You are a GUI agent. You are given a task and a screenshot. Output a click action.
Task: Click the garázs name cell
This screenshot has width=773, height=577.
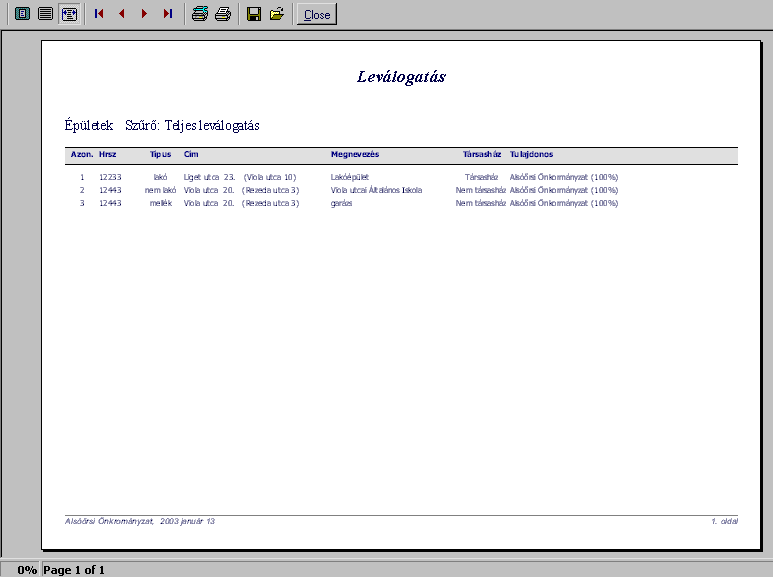(341, 203)
